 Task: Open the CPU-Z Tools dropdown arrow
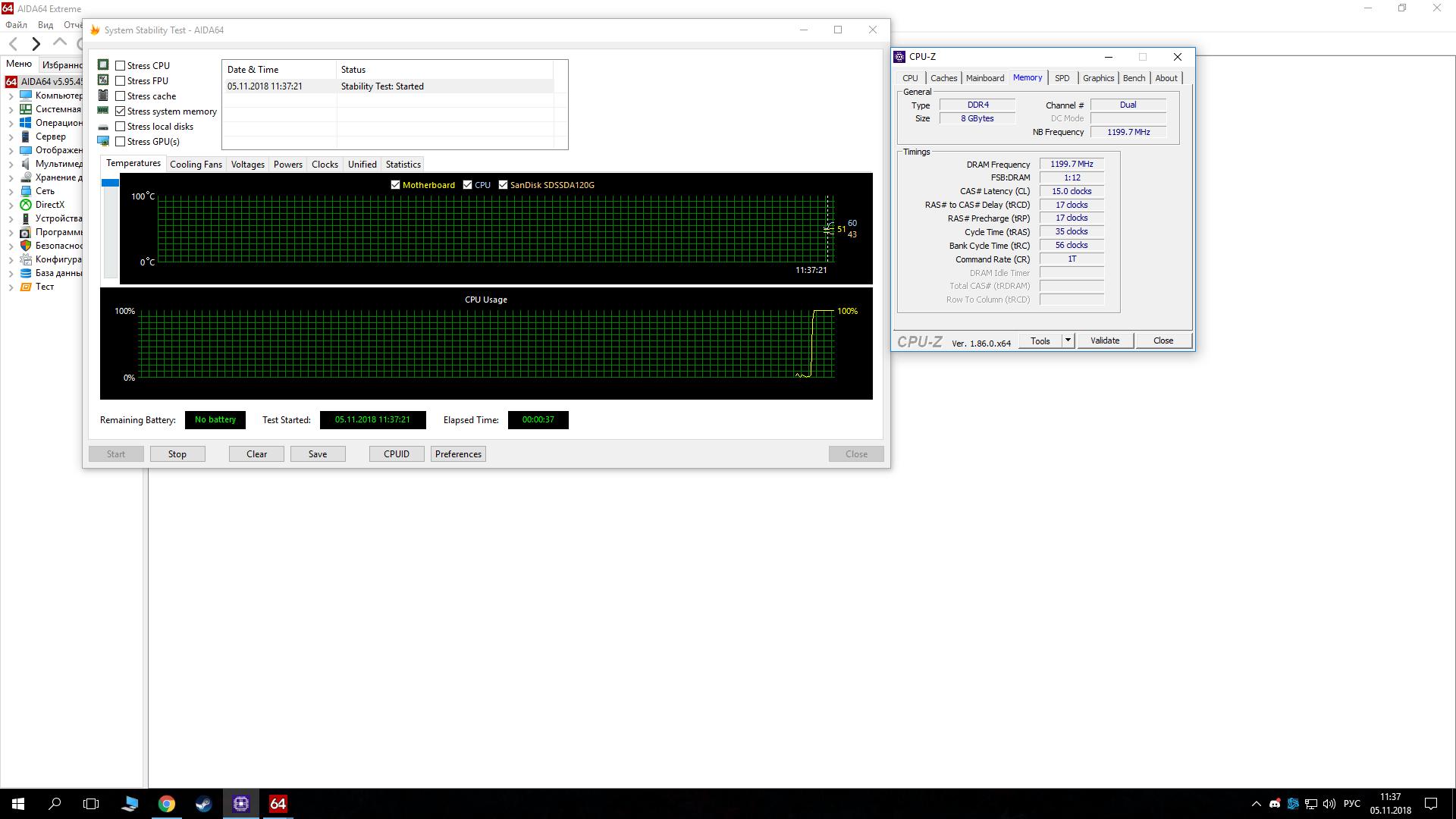pos(1068,340)
